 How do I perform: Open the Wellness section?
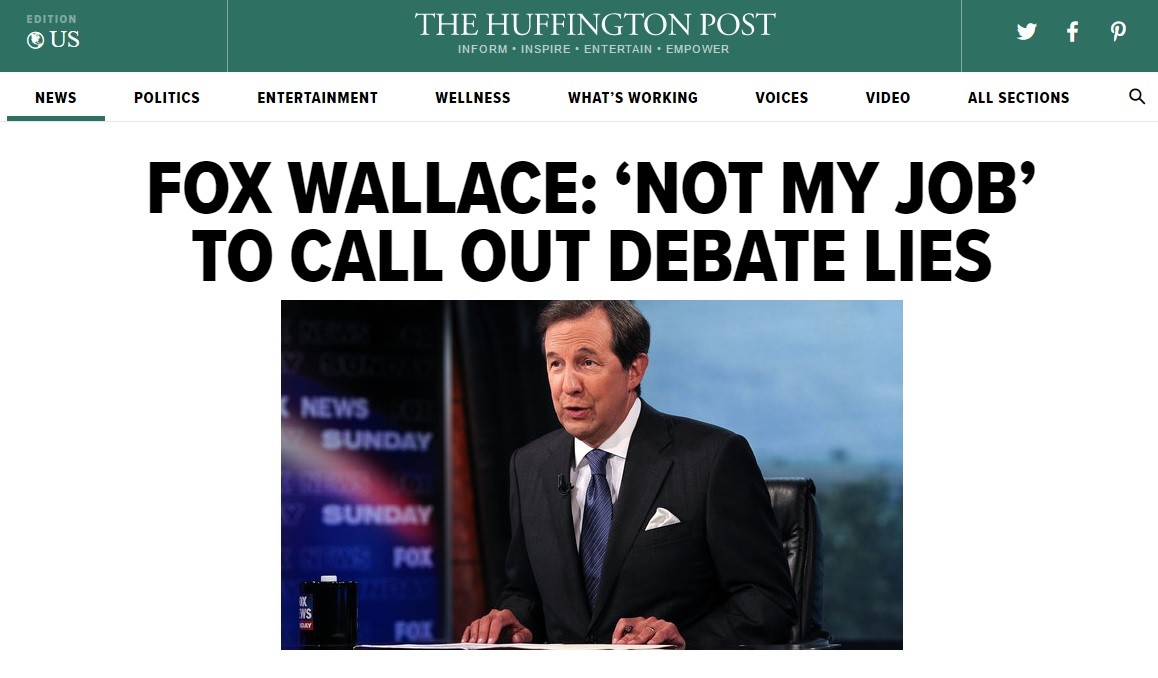click(x=473, y=97)
